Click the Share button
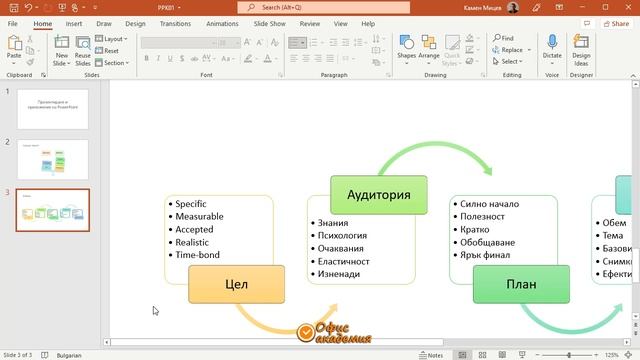This screenshot has width=640, height=360. tap(616, 24)
